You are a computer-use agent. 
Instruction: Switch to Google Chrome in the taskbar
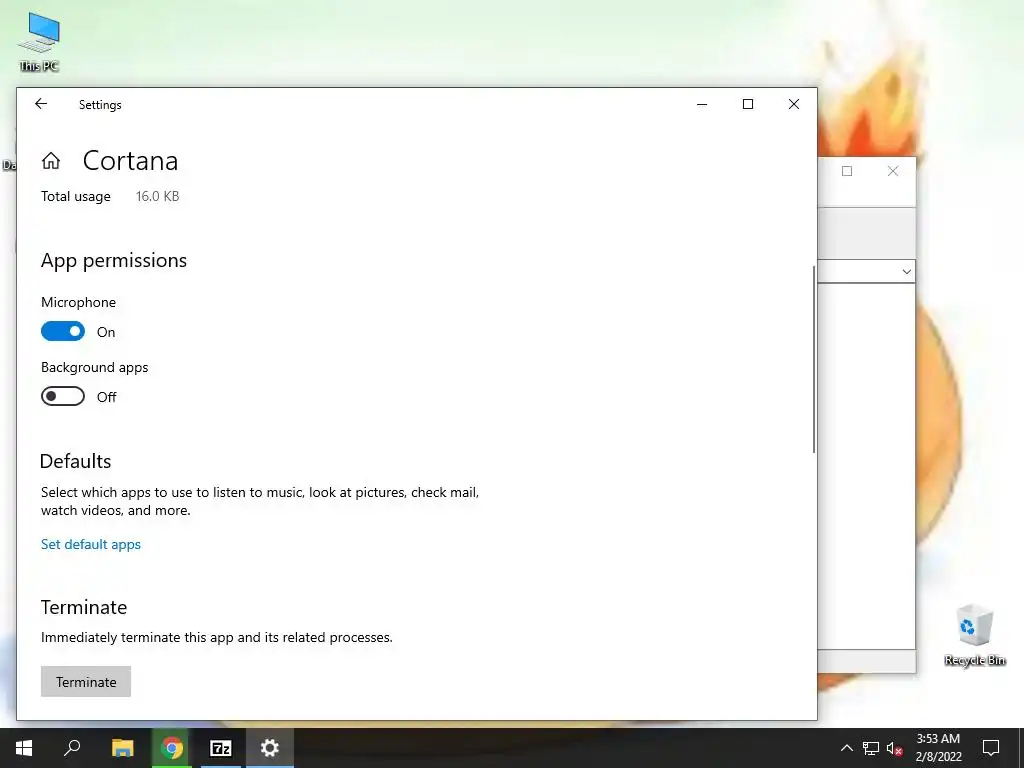[172, 748]
